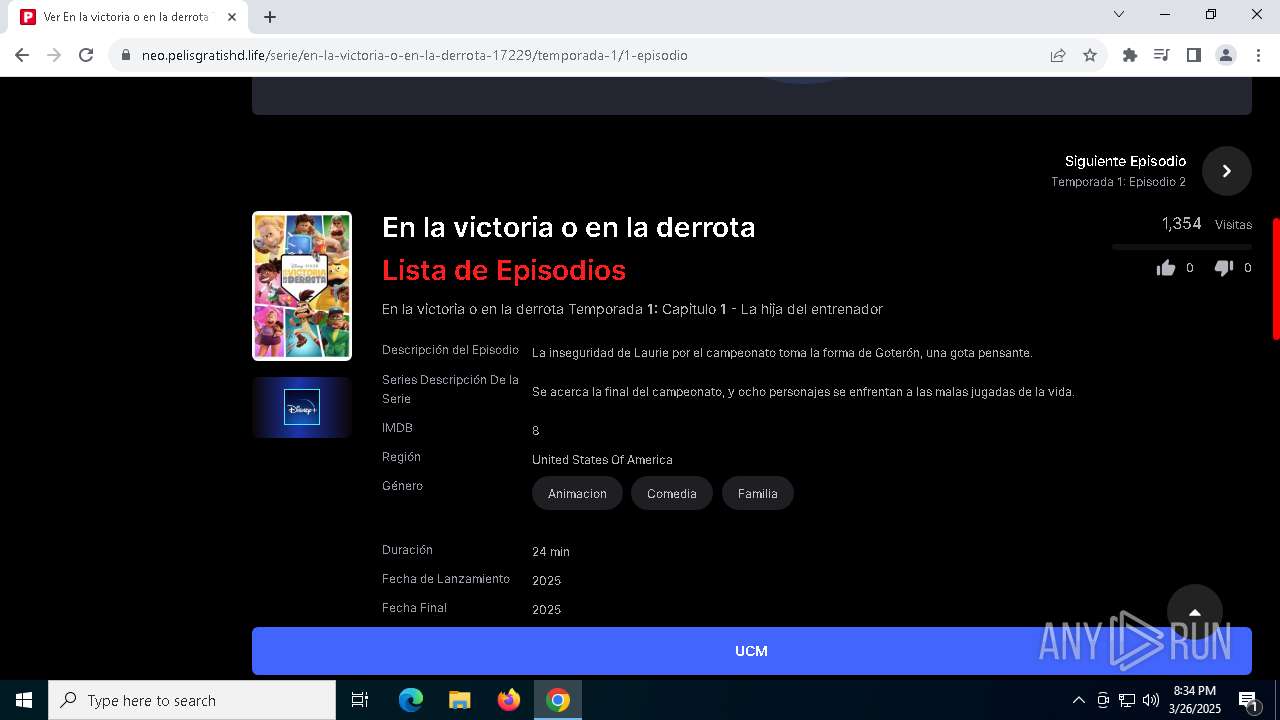Screen dimensions: 1280x720
Task: Select the Familia genre tag
Action: 758,493
